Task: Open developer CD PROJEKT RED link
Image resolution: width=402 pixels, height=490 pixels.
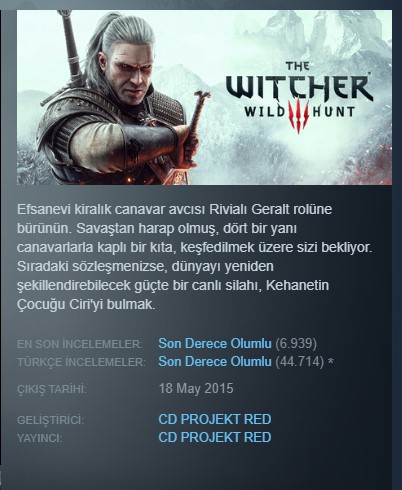Action: pos(215,419)
